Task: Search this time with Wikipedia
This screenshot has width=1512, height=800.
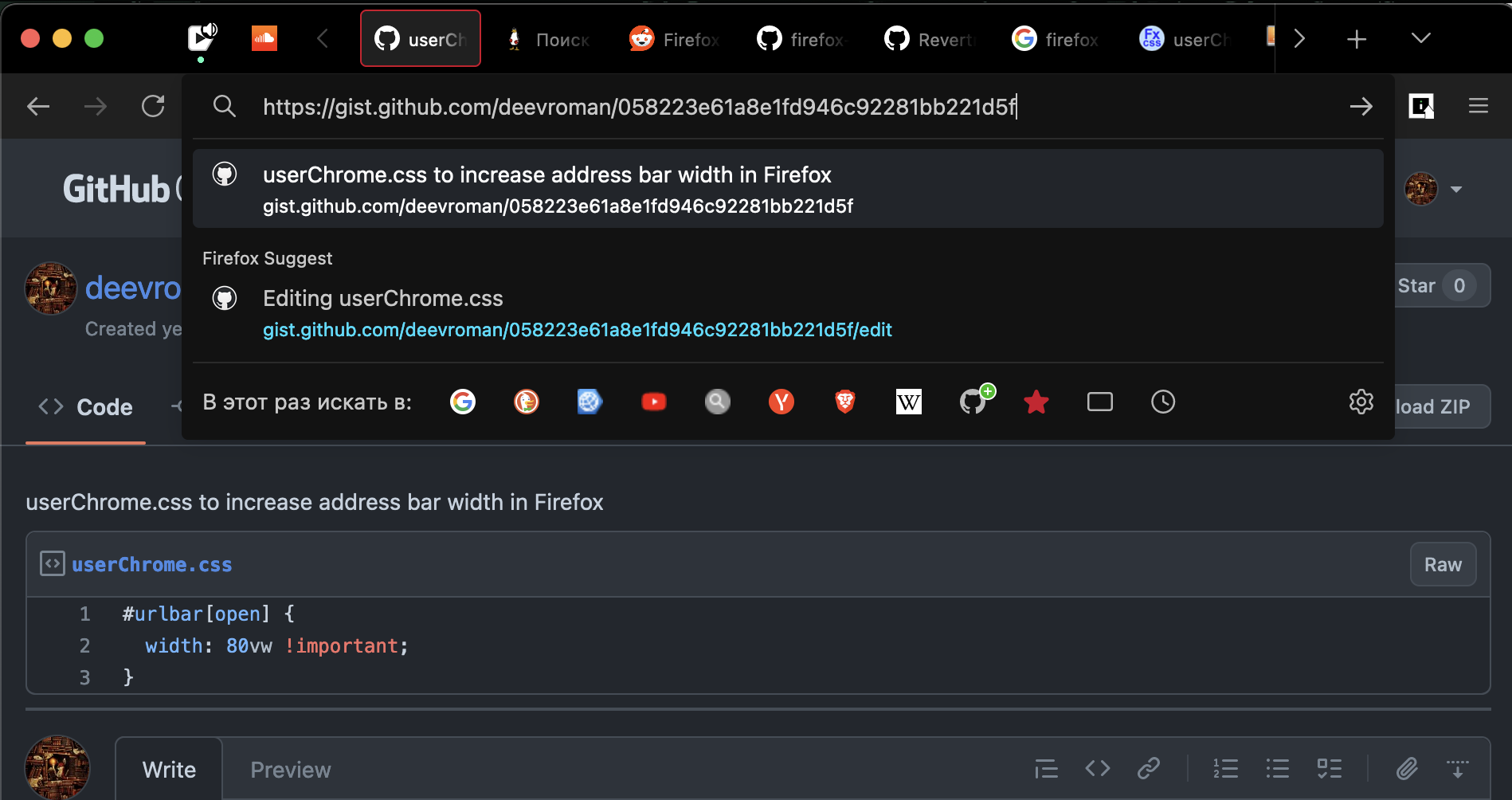Action: point(909,402)
